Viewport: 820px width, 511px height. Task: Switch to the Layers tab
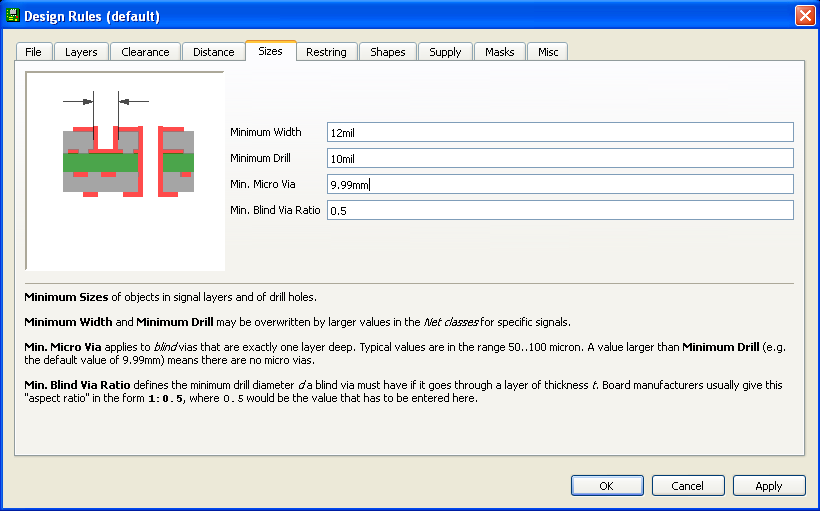click(81, 52)
